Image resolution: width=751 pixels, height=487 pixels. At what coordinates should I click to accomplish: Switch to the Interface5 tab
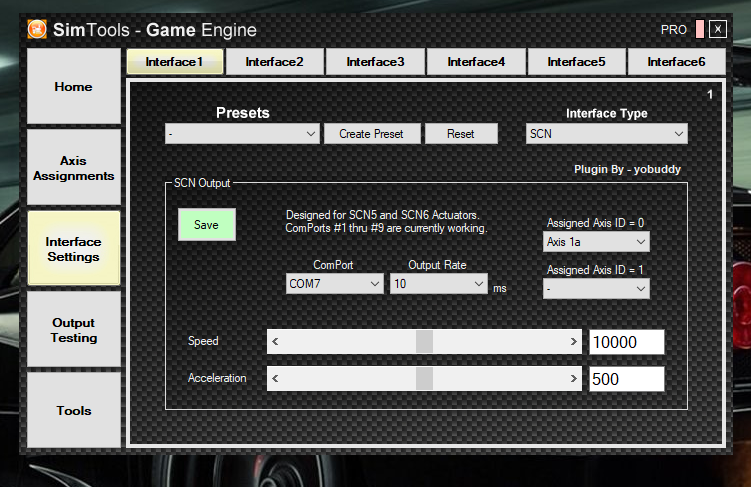[x=576, y=62]
